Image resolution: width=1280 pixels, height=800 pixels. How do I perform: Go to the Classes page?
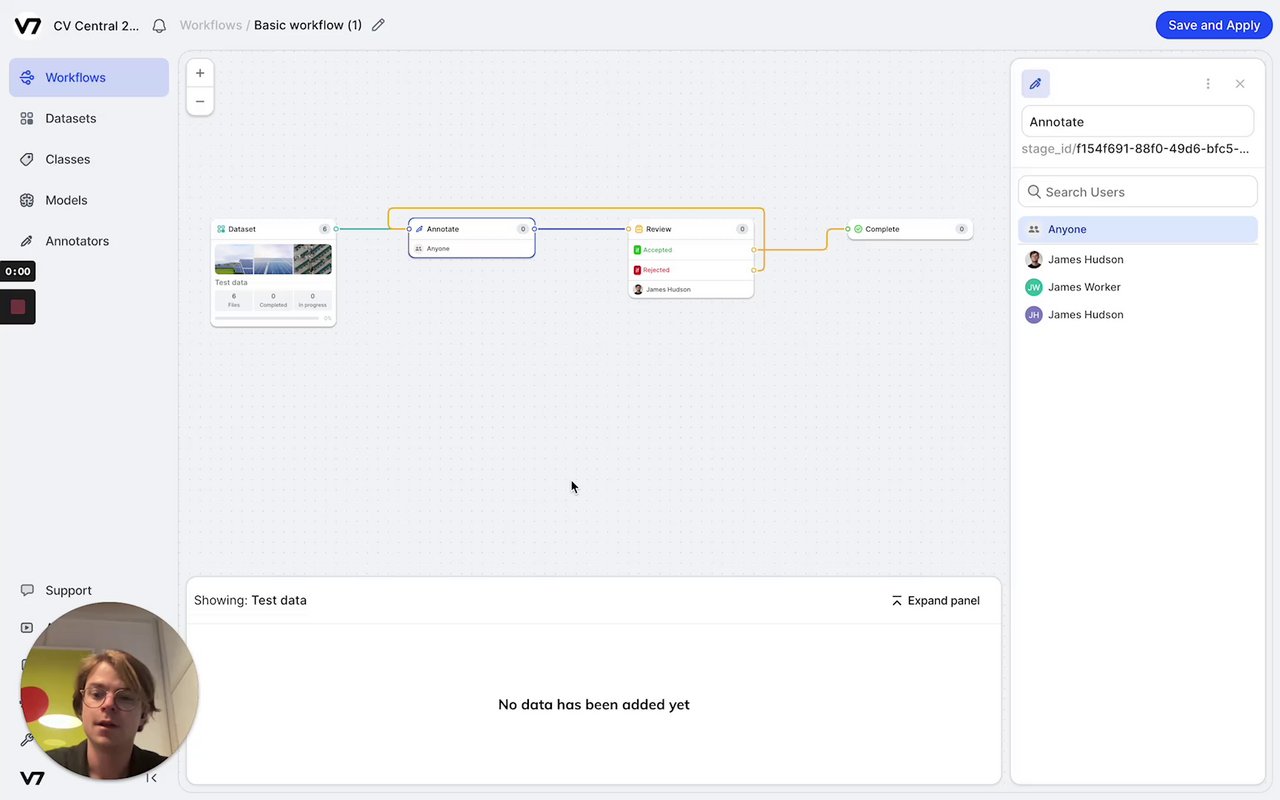tap(68, 159)
